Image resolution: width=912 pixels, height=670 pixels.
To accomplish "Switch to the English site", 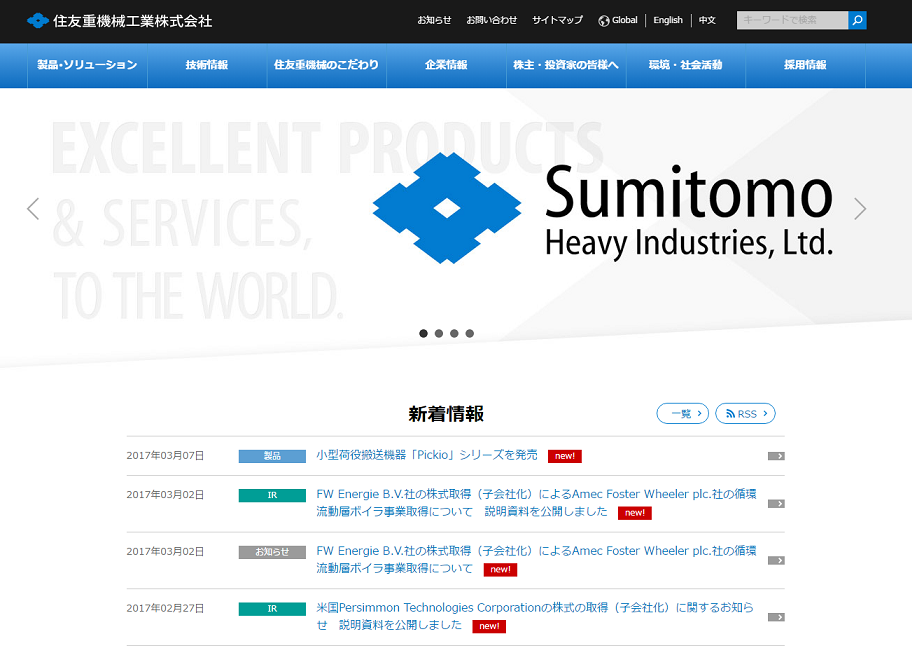I will [668, 20].
